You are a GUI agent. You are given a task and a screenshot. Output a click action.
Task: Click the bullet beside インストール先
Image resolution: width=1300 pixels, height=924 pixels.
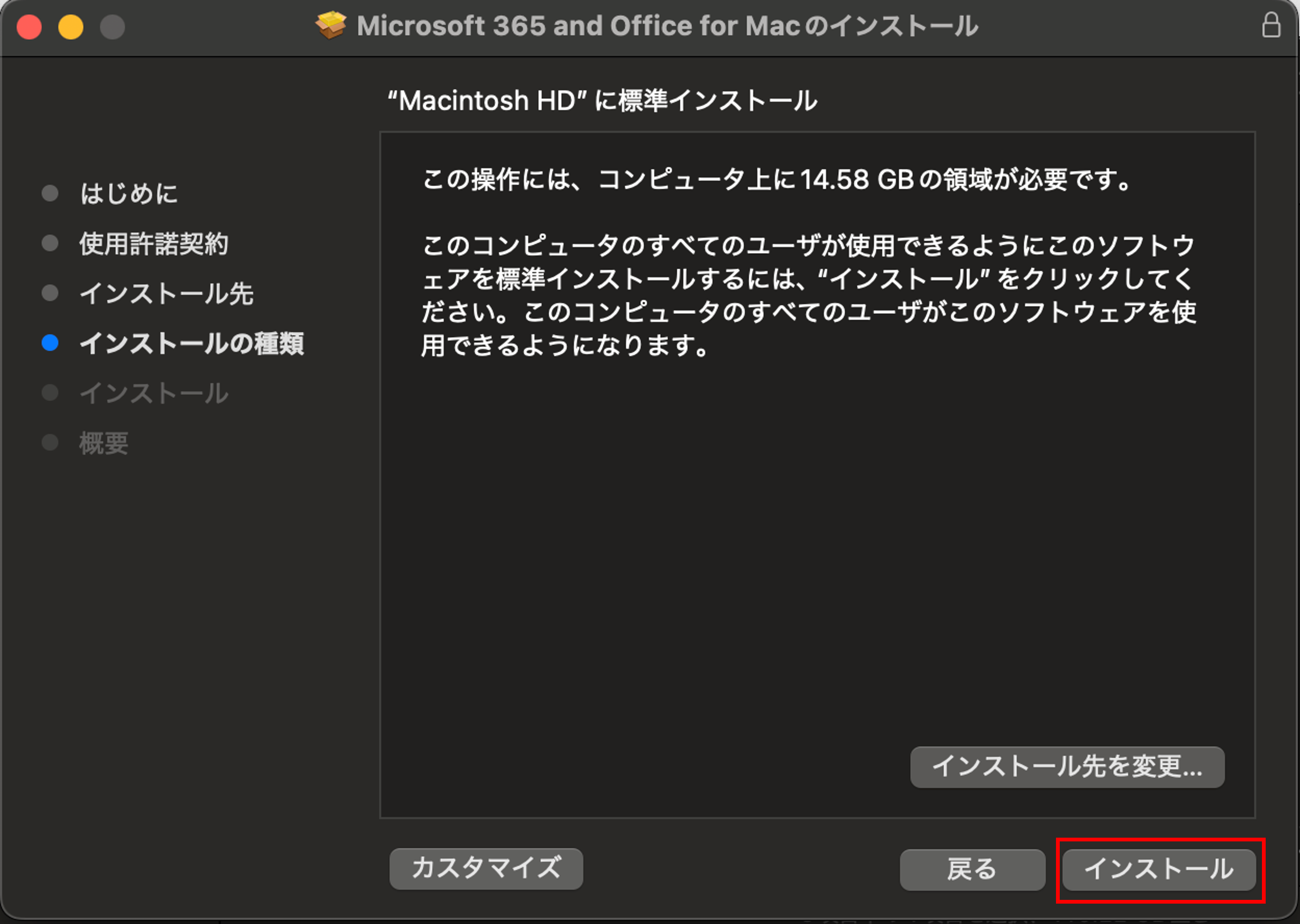[50, 293]
